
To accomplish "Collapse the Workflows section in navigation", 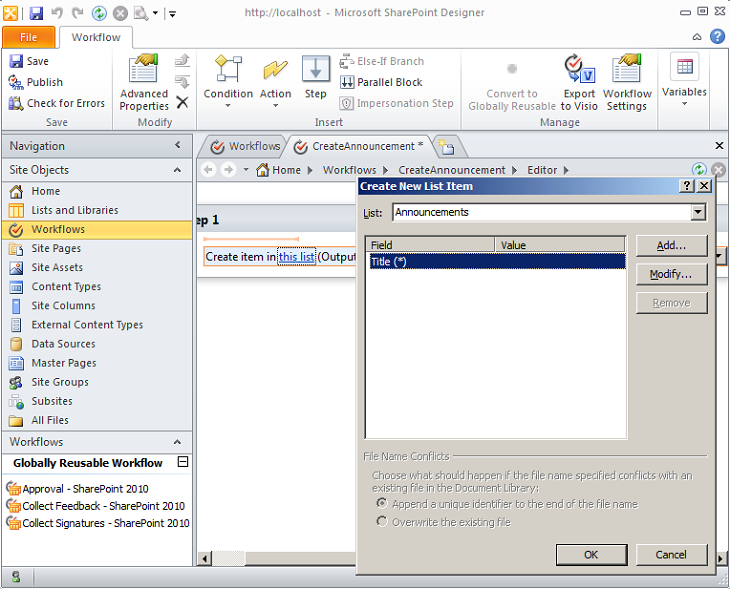I will pyautogui.click(x=177, y=442).
